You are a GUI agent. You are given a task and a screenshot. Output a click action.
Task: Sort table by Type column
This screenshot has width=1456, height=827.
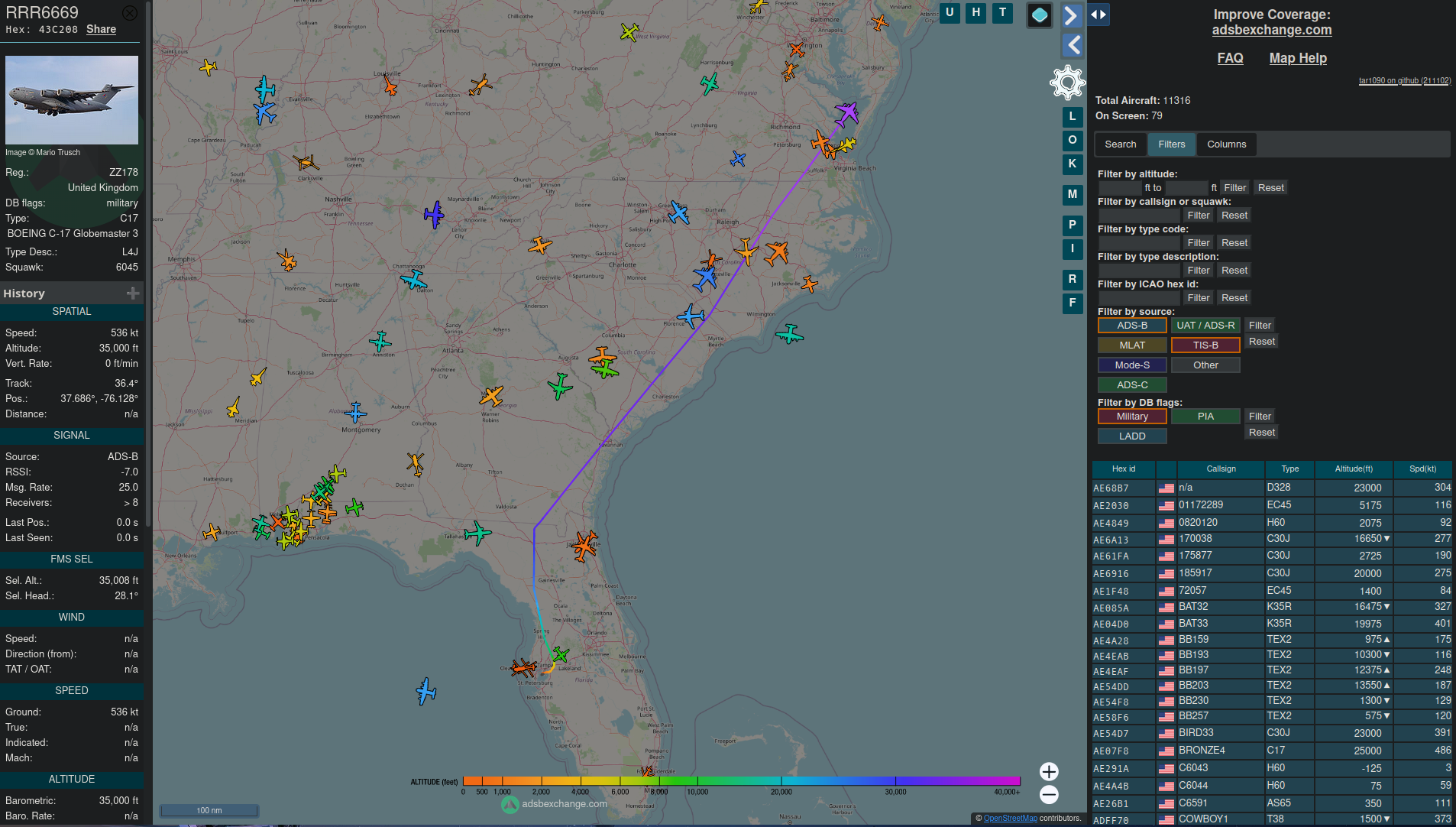click(1289, 469)
